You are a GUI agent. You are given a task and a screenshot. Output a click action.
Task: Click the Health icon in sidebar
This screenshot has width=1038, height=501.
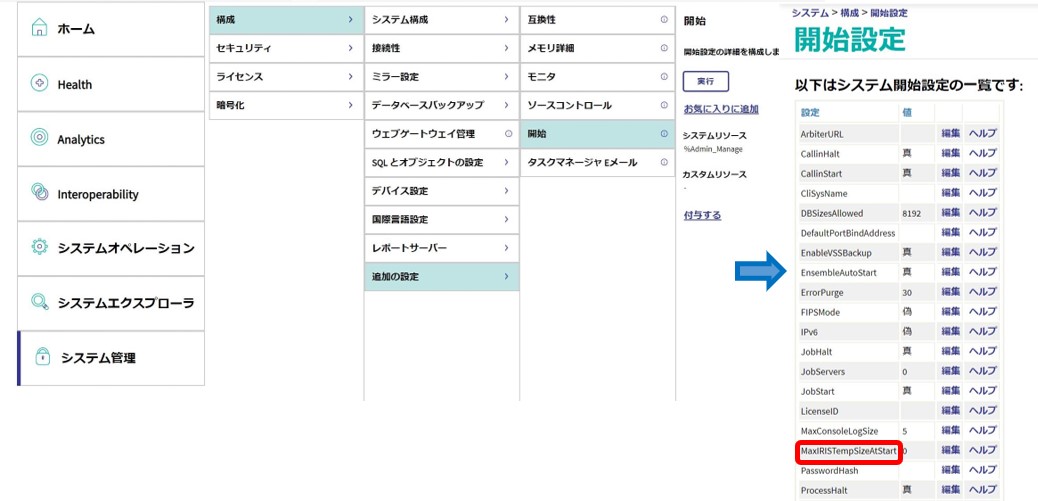[x=40, y=84]
